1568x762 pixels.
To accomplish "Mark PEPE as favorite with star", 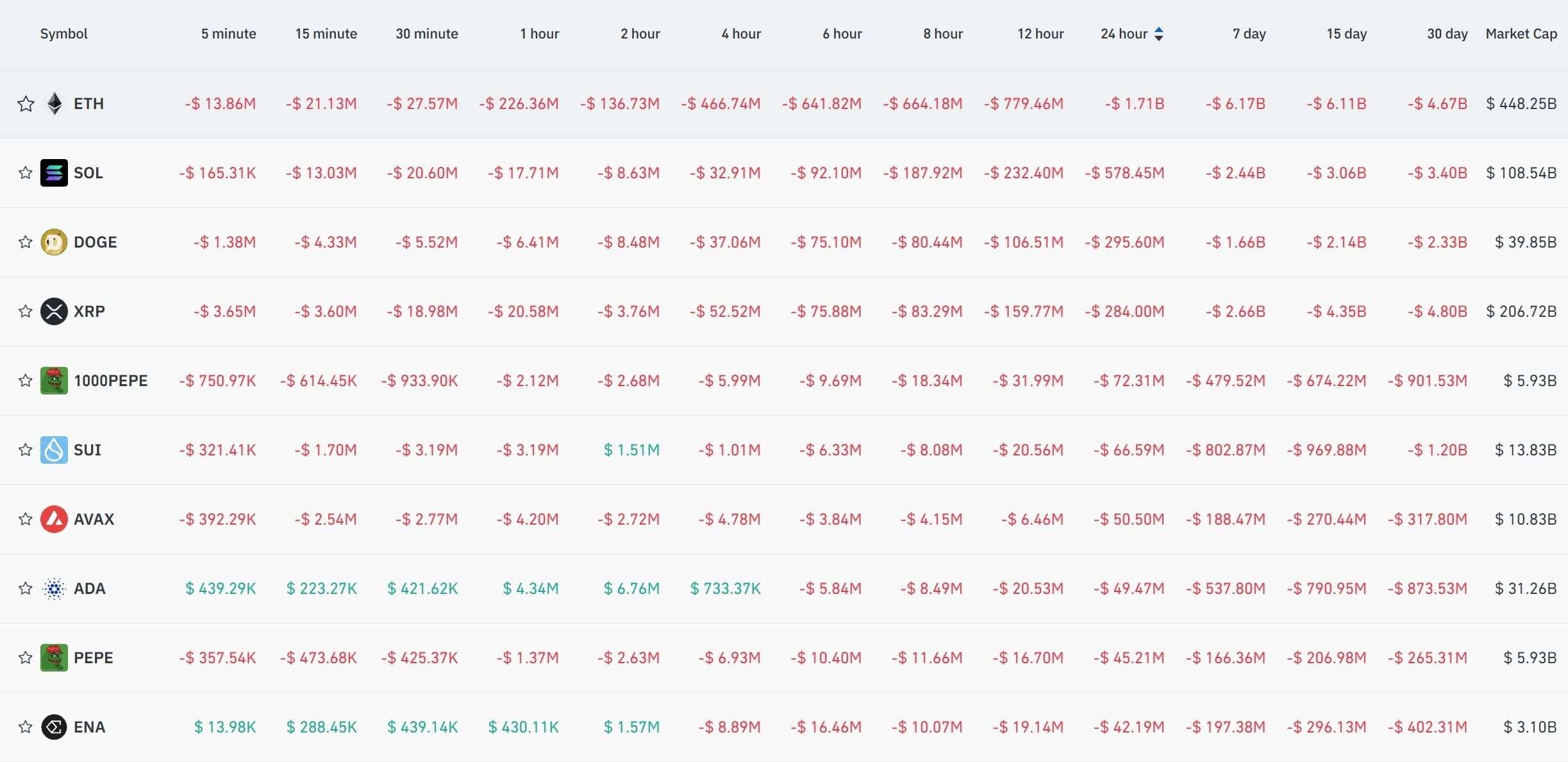I will click(x=25, y=657).
